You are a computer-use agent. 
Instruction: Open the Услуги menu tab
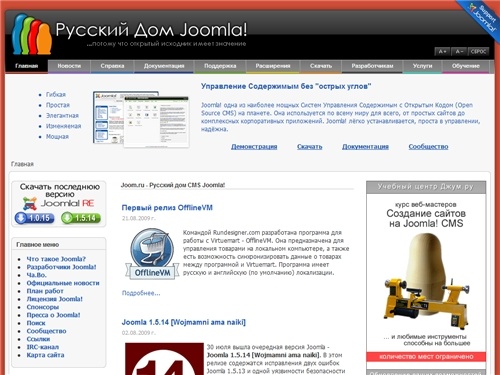click(422, 66)
